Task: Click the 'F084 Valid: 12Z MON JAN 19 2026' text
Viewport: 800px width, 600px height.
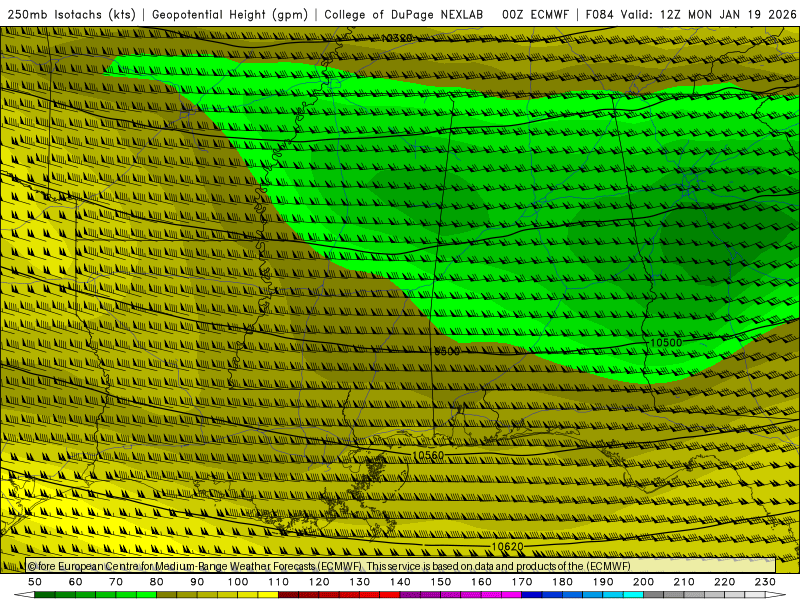Action: click(x=691, y=14)
